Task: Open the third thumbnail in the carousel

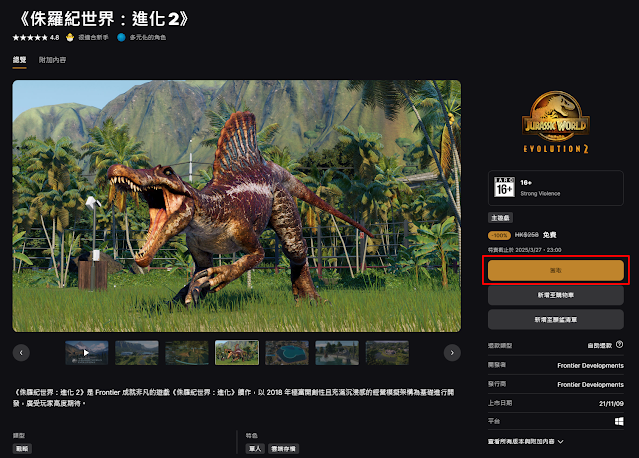Action: pos(187,352)
